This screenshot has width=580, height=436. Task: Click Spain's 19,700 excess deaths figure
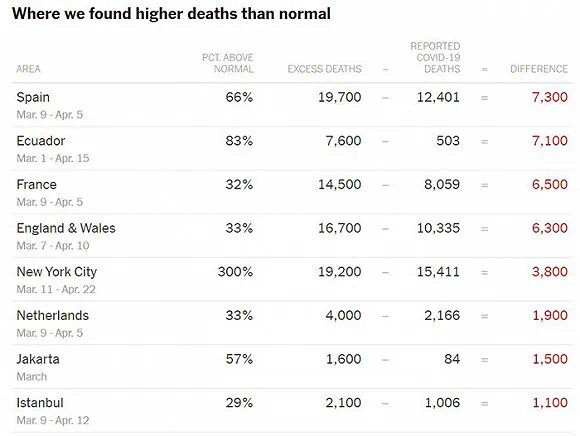tap(340, 97)
